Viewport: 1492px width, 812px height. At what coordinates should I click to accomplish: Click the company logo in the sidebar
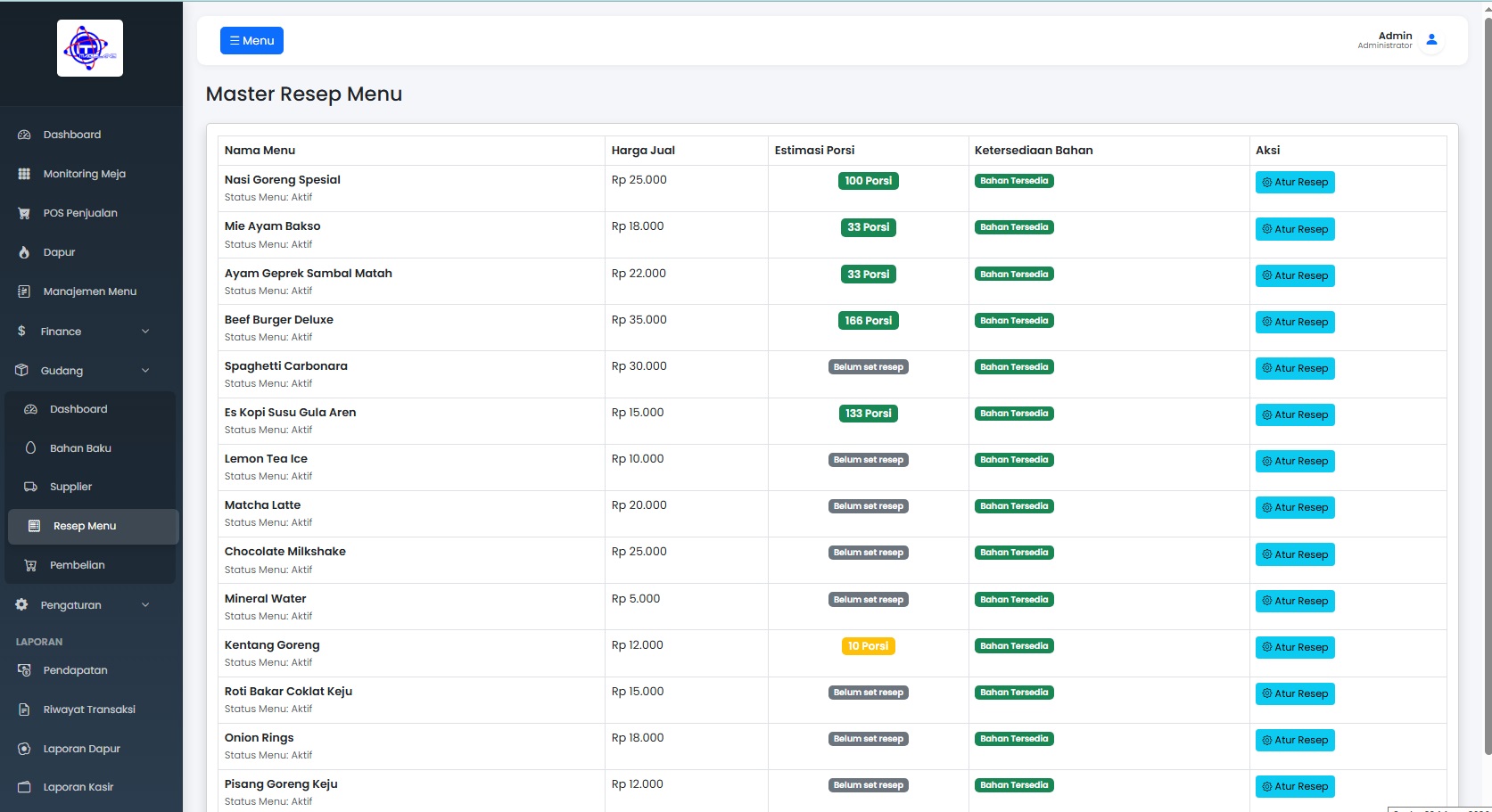90,48
